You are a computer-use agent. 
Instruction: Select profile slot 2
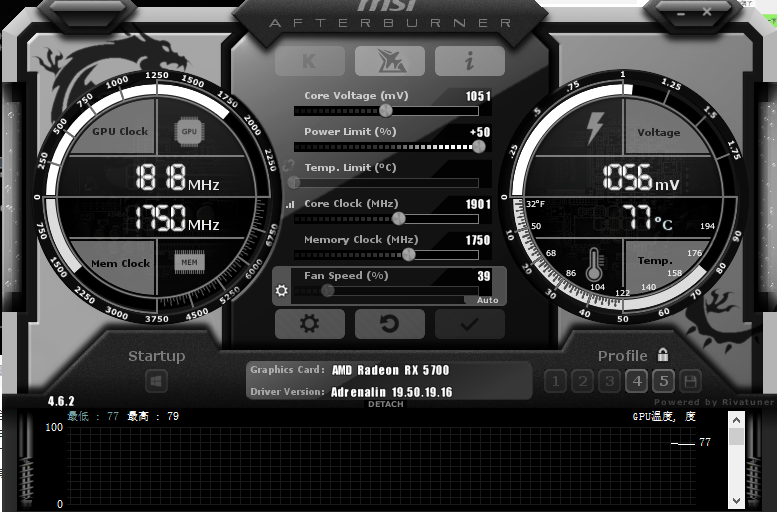pyautogui.click(x=583, y=381)
